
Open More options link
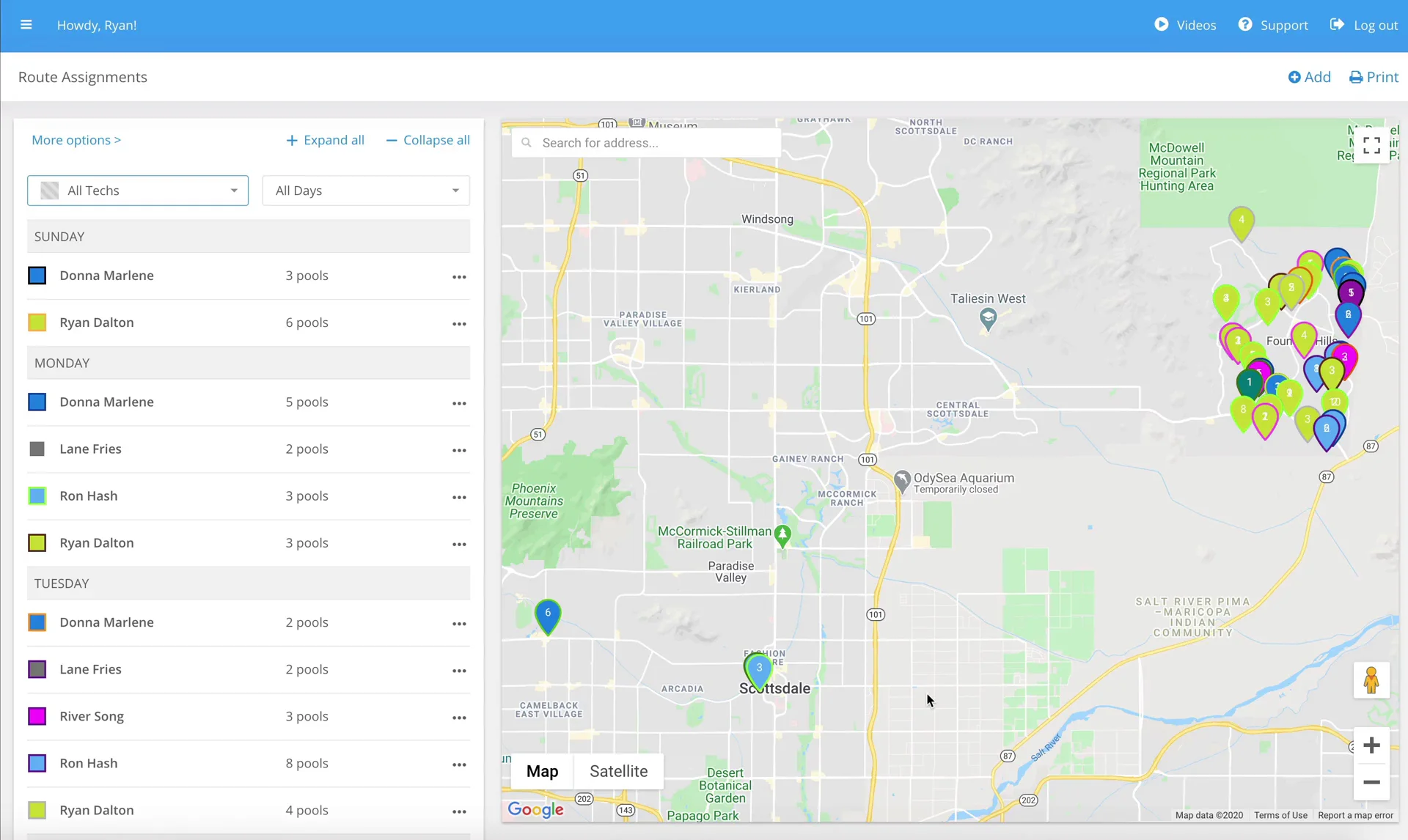click(x=76, y=140)
